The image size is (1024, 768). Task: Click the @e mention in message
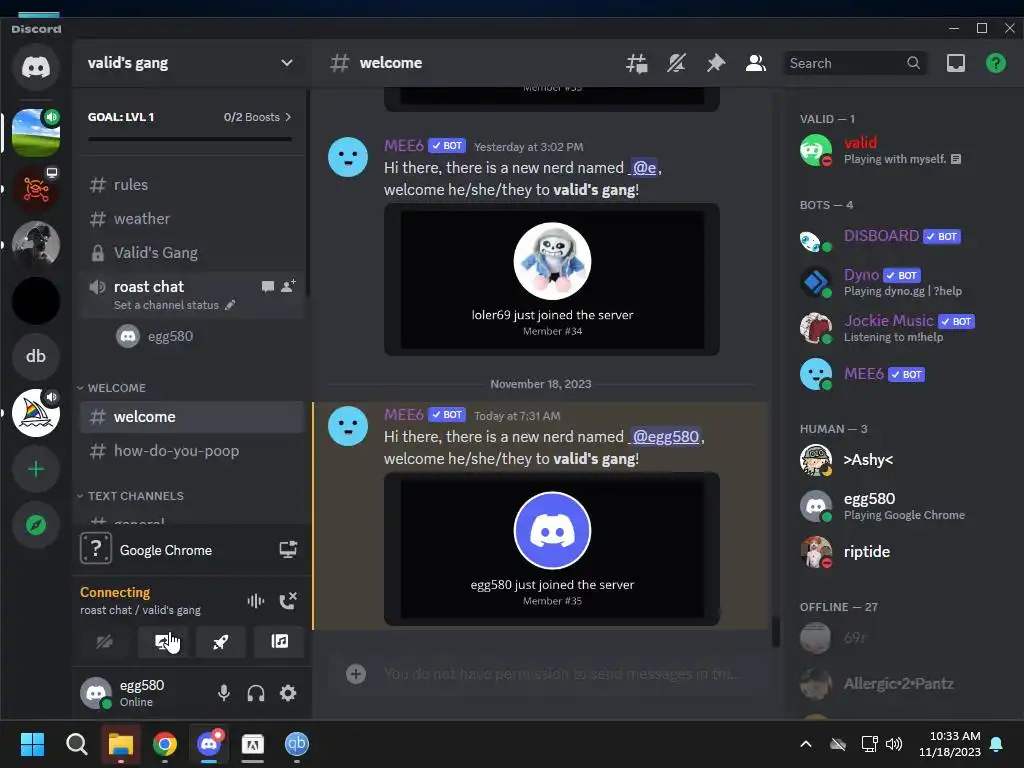pos(644,168)
